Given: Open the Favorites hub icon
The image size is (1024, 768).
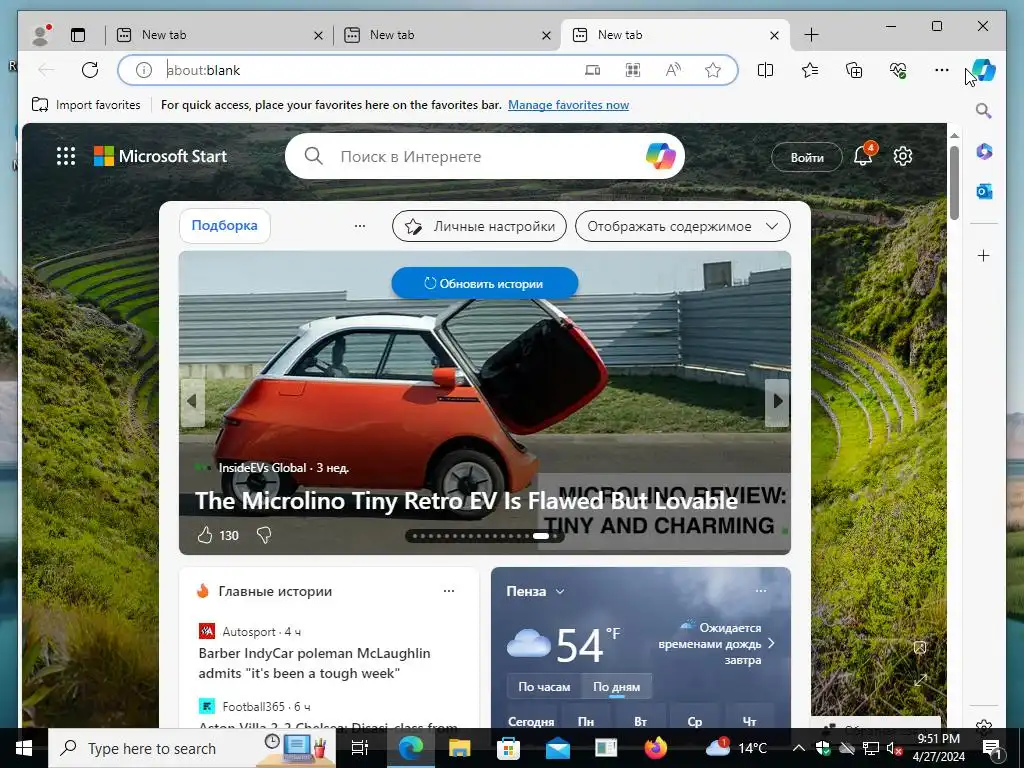Looking at the screenshot, I should click(810, 70).
